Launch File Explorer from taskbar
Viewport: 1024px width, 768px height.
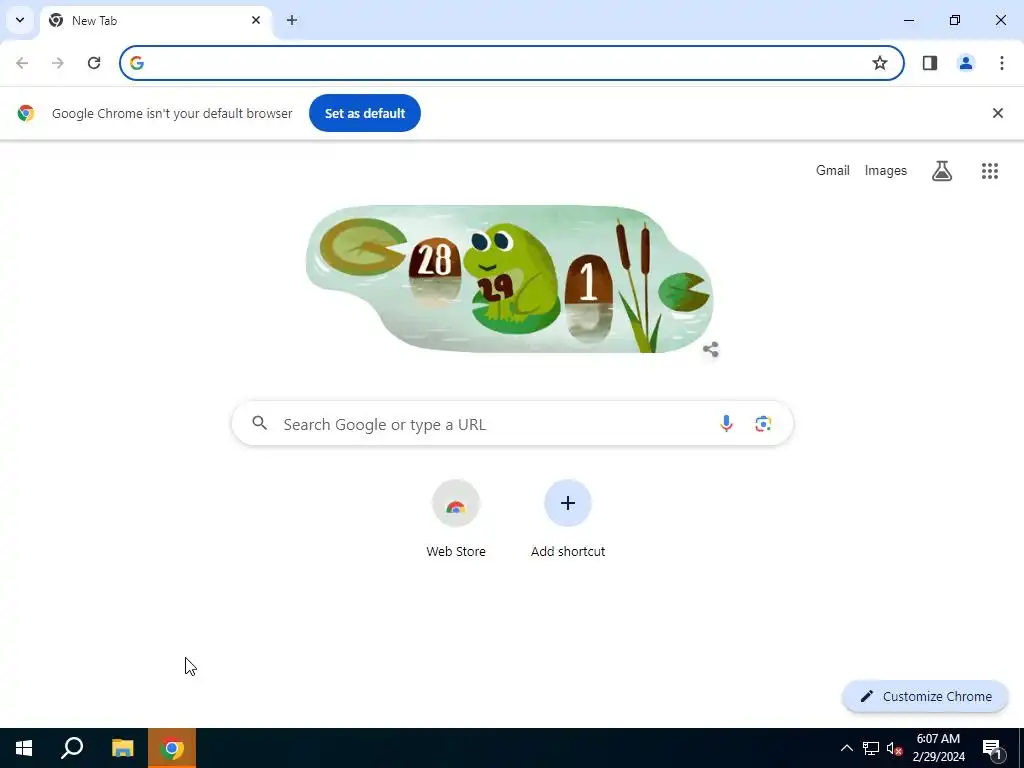click(122, 748)
